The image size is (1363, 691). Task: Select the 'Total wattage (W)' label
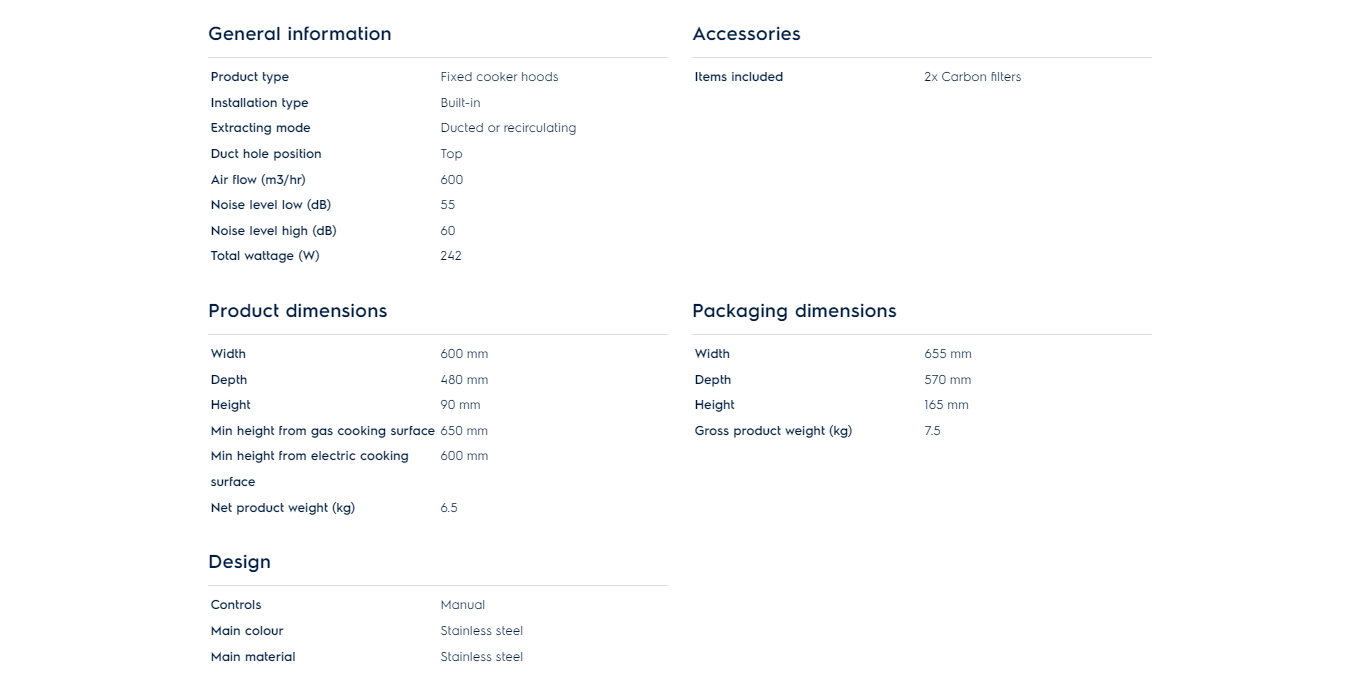pos(265,256)
